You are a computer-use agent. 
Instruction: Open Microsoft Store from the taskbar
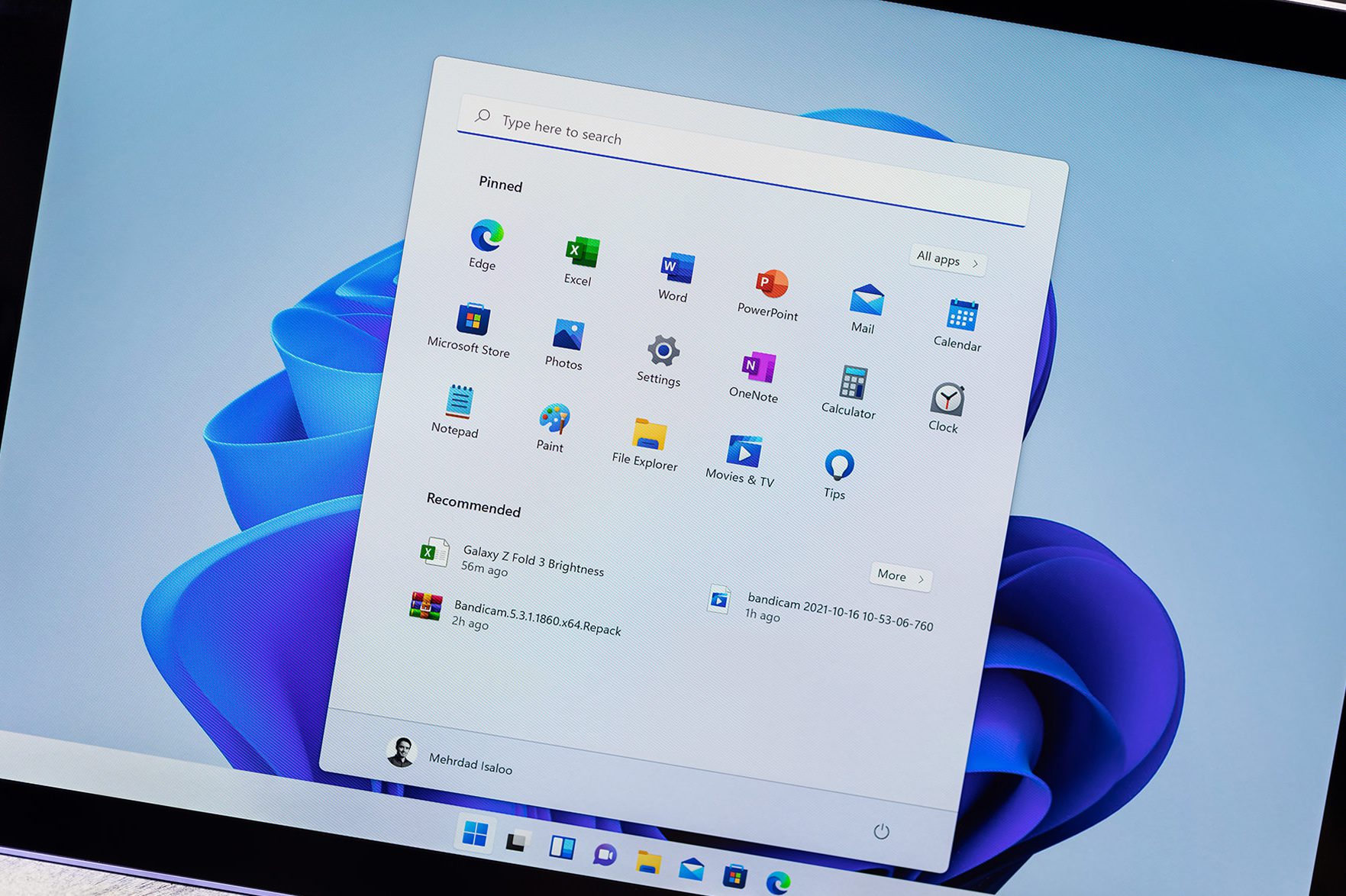(734, 875)
